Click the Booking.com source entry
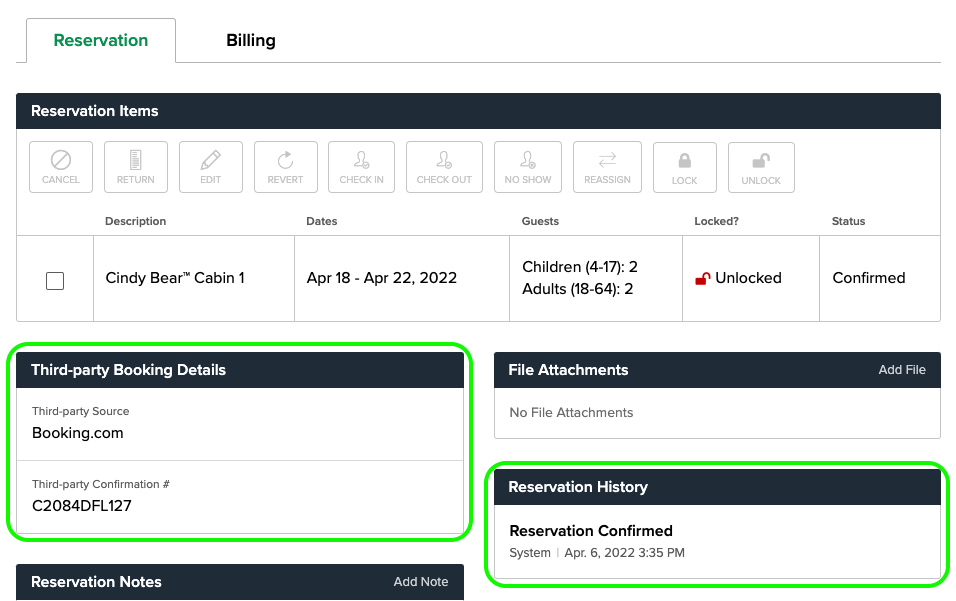Viewport: 956px width, 601px height. (78, 433)
